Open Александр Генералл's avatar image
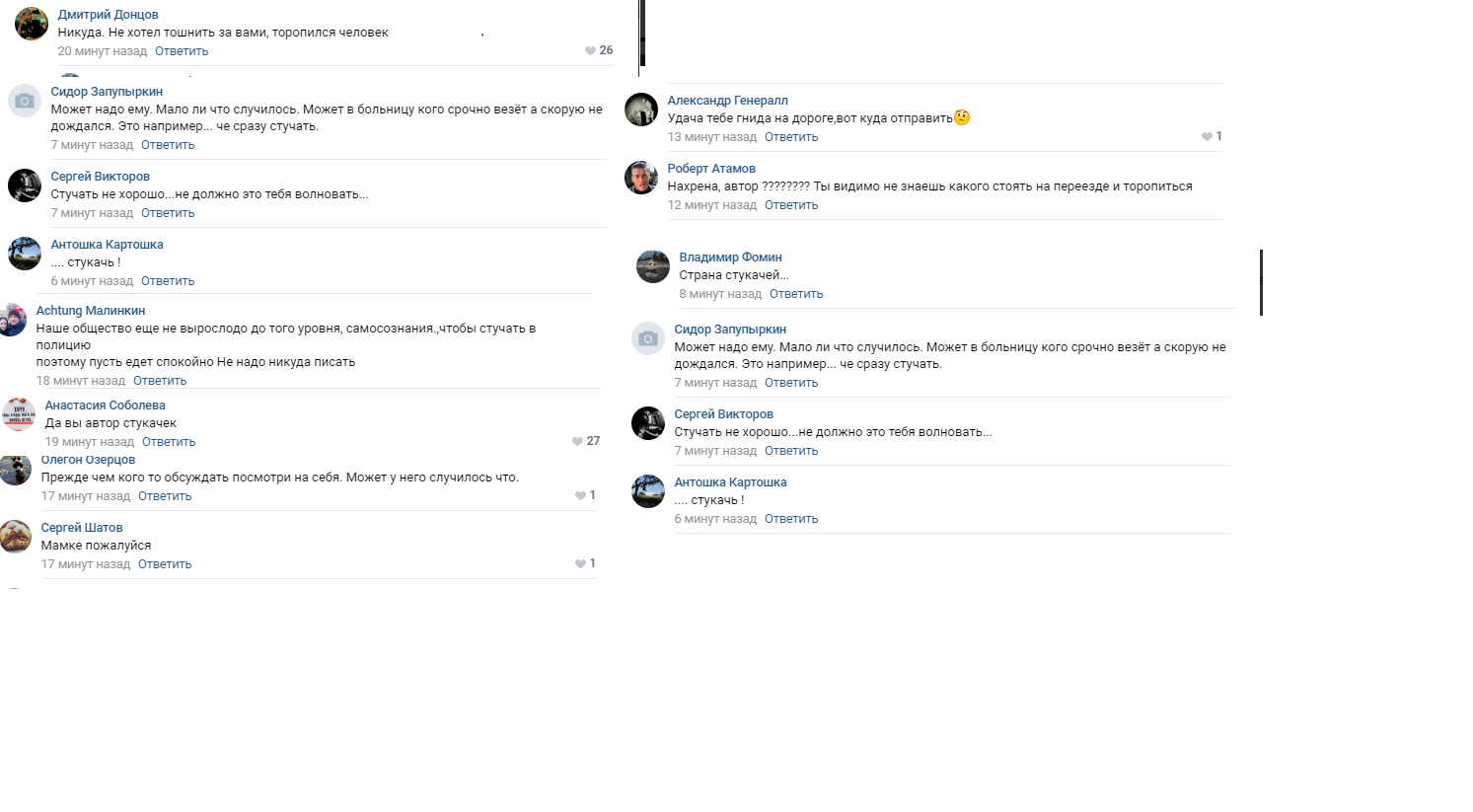1473x812 pixels. (x=641, y=110)
